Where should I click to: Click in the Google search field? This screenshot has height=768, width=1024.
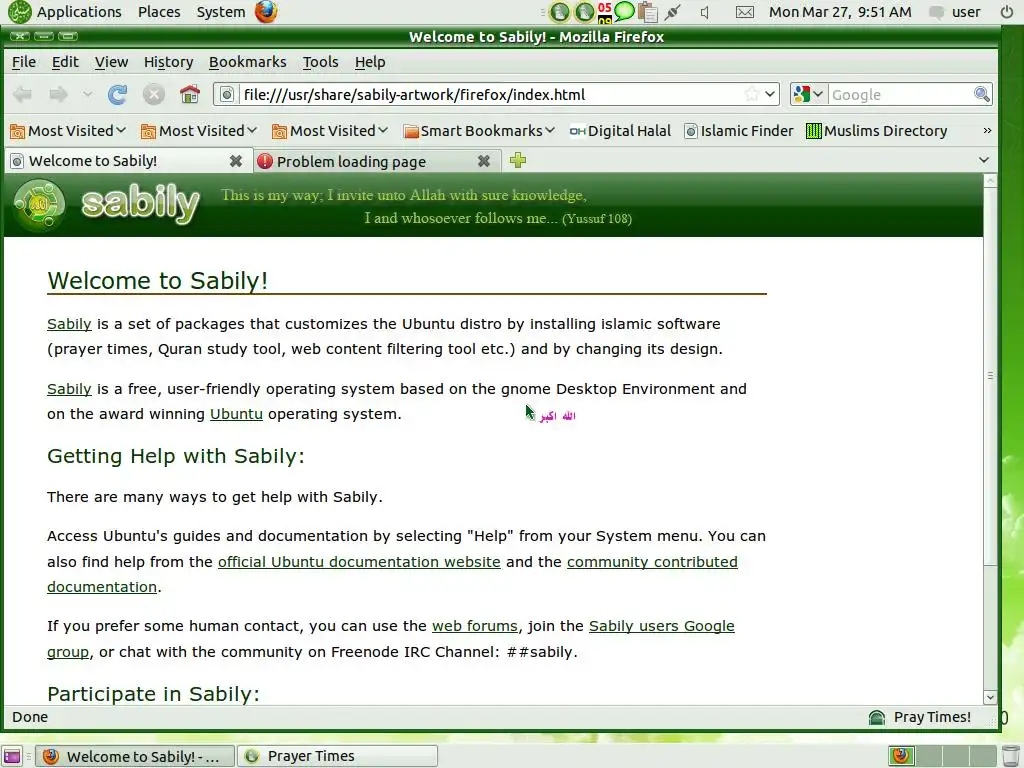(900, 95)
